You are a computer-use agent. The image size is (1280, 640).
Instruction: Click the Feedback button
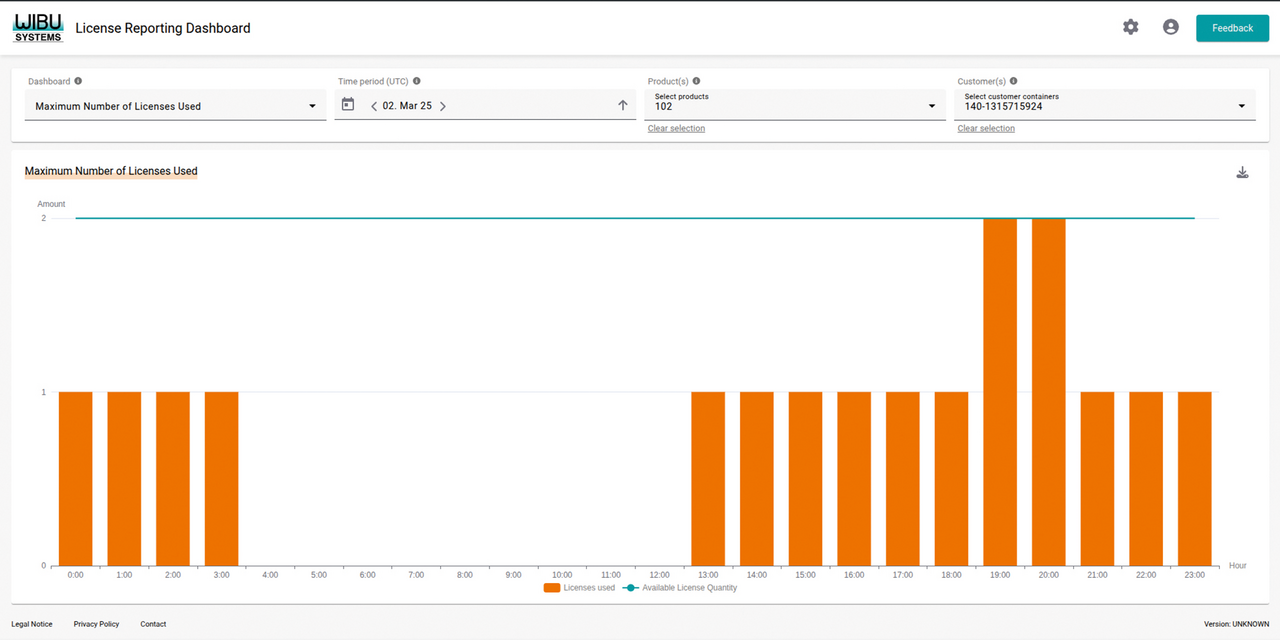point(1232,27)
